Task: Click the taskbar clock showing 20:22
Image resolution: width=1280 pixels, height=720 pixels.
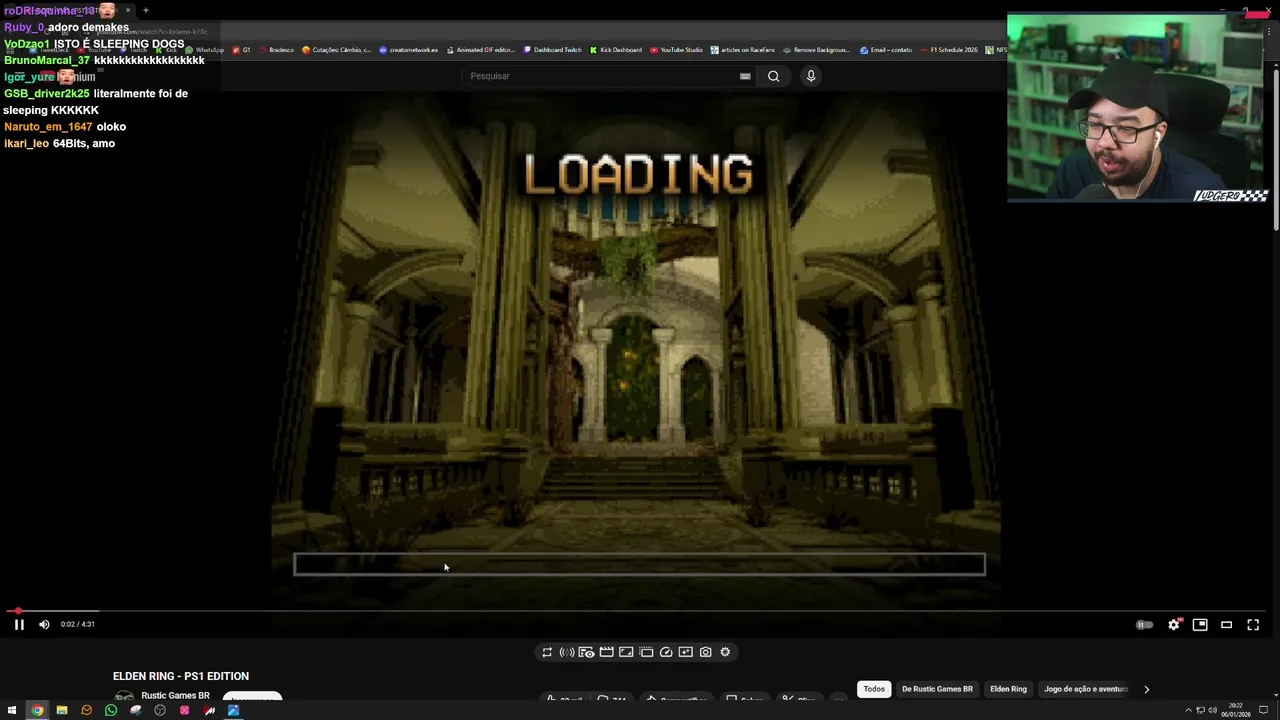Action: coord(1238,711)
